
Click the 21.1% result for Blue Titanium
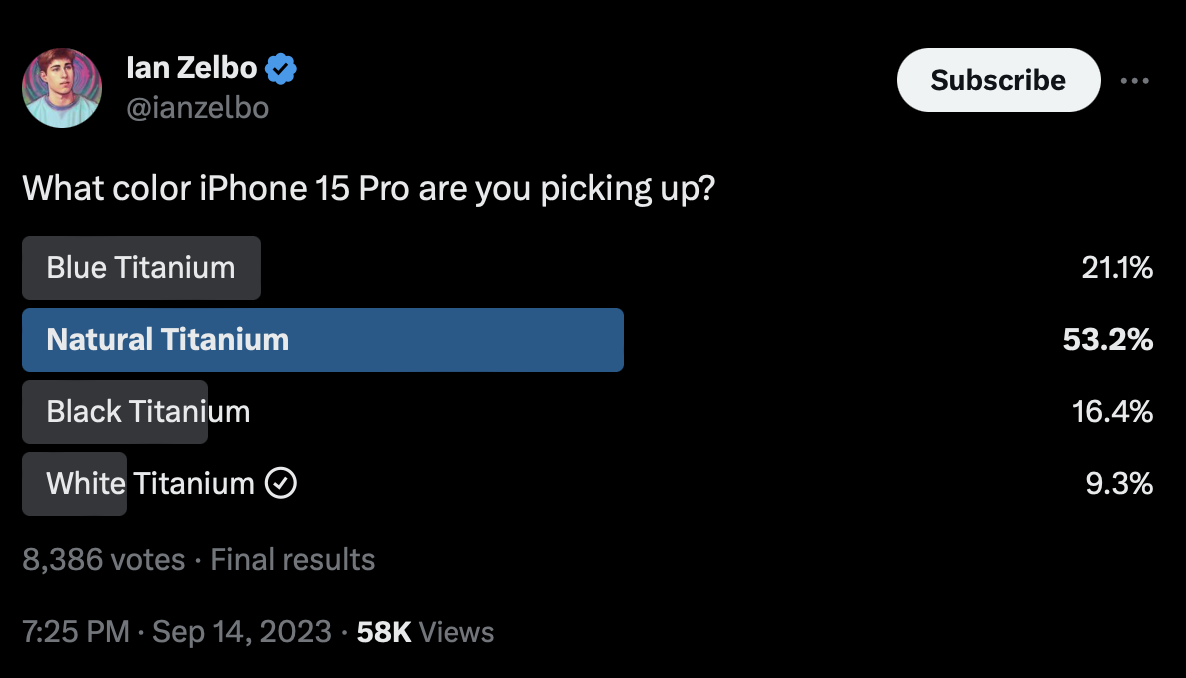1117,268
